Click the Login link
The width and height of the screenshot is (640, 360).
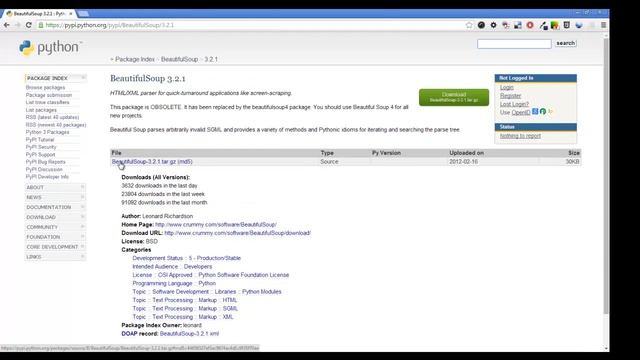coord(507,87)
